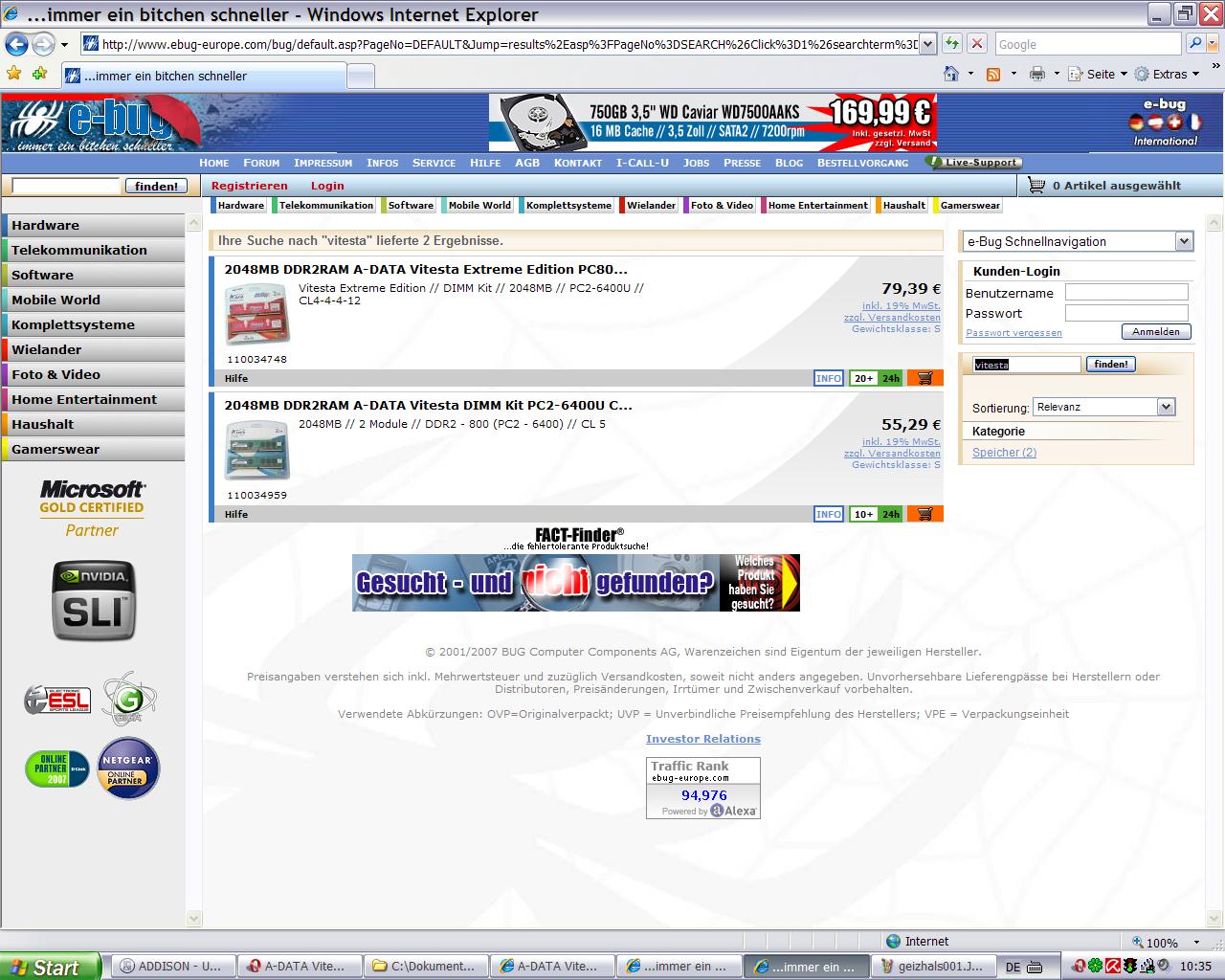Click the Login link
Viewport: 1225px width, 980px height.
click(327, 186)
